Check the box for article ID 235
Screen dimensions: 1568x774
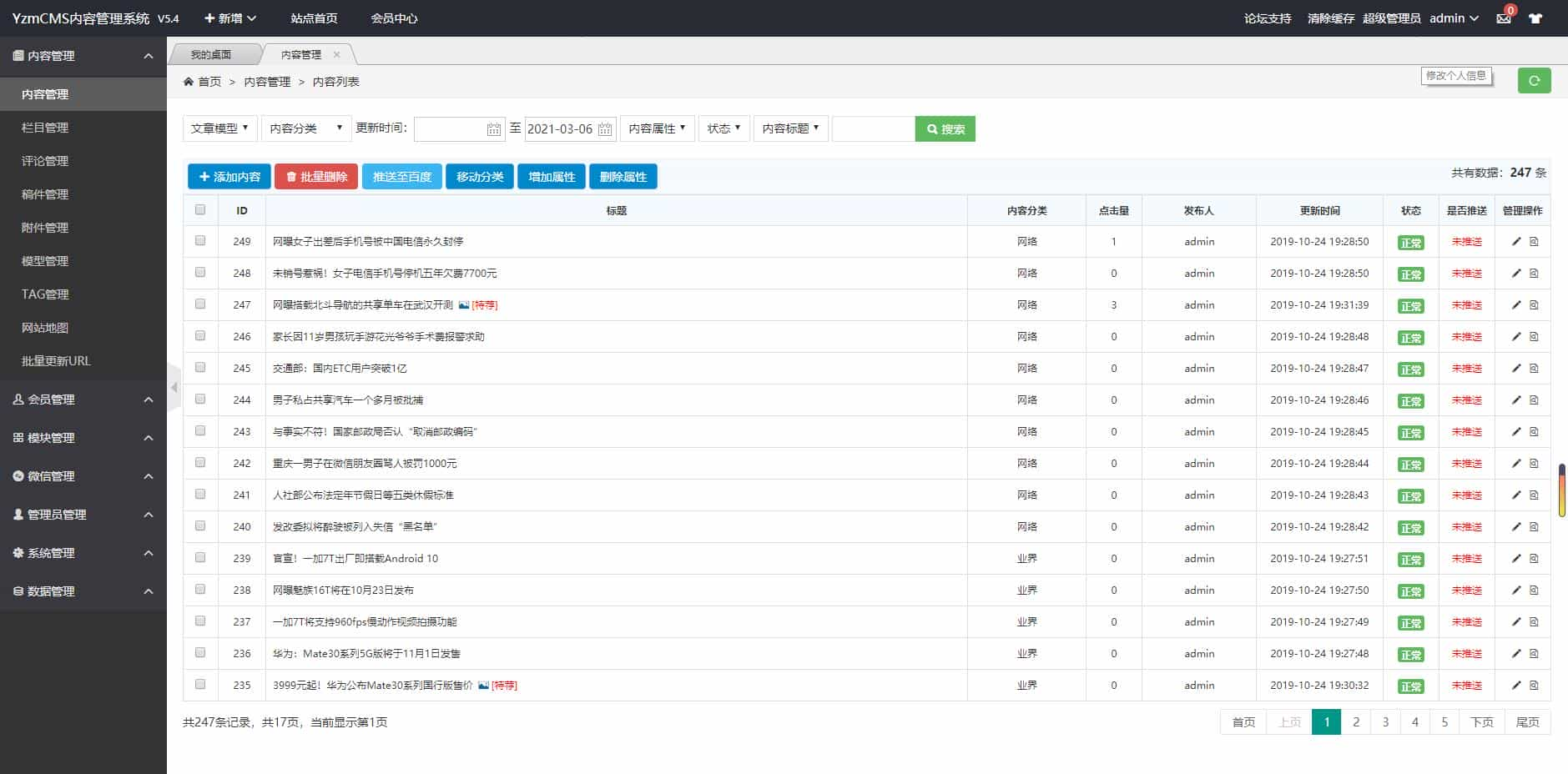click(200, 684)
